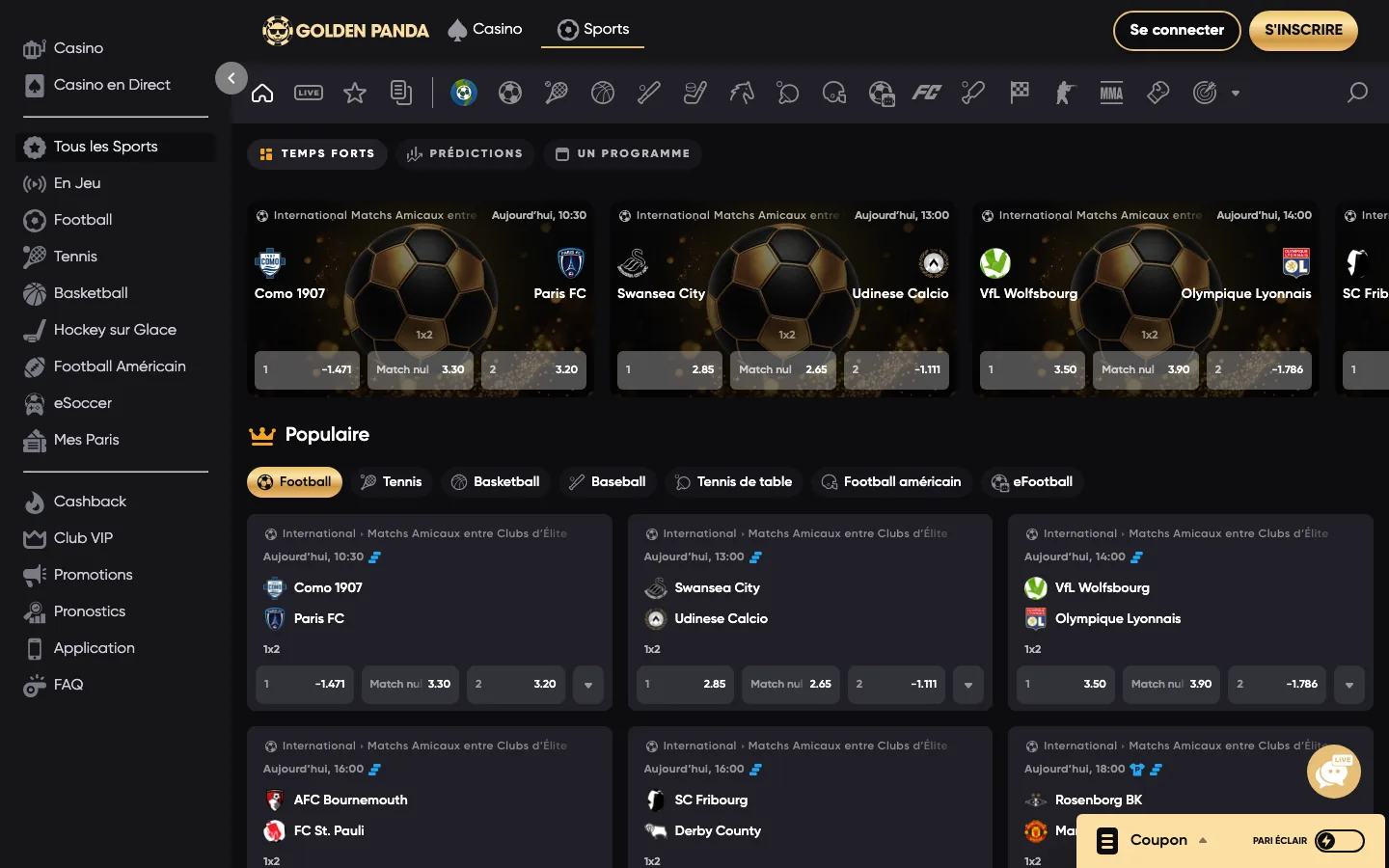Switch to the Casino top tab
Image resolution: width=1389 pixels, height=868 pixels.
point(485,29)
